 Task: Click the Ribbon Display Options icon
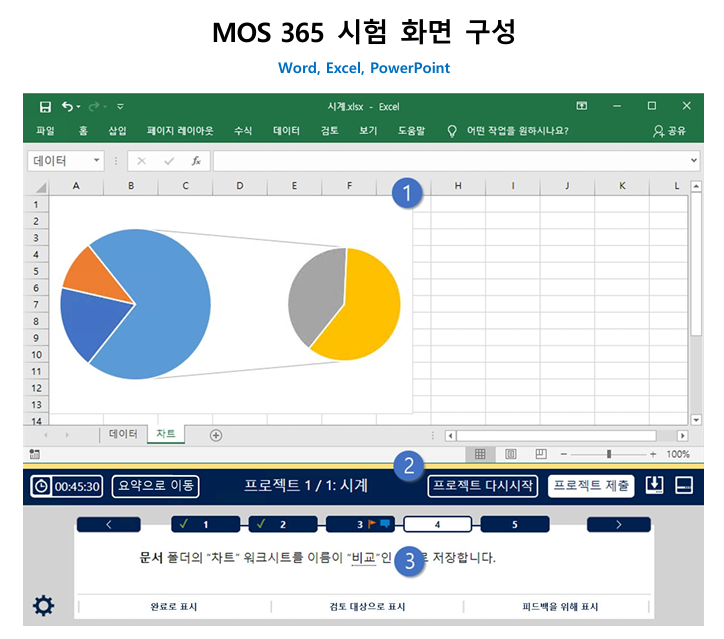582,106
